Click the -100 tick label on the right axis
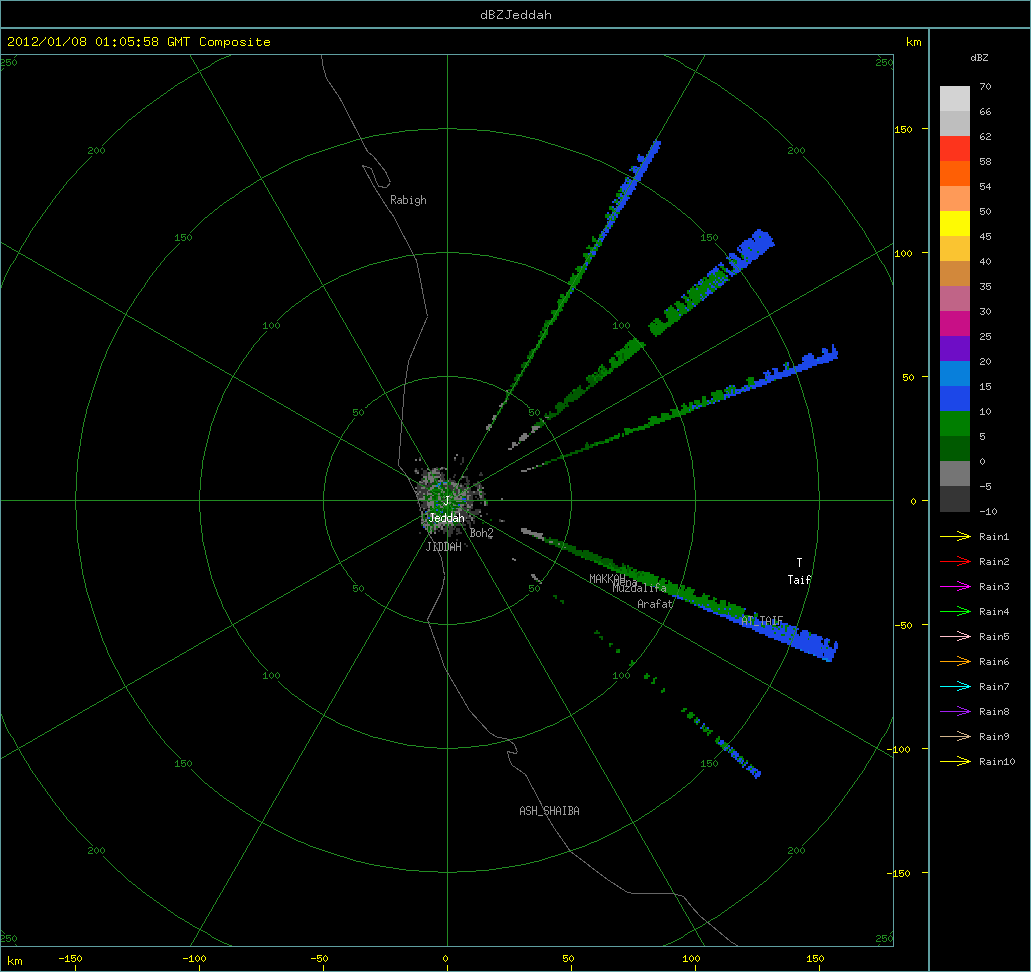This screenshot has height=972, width=1031. pyautogui.click(x=898, y=749)
